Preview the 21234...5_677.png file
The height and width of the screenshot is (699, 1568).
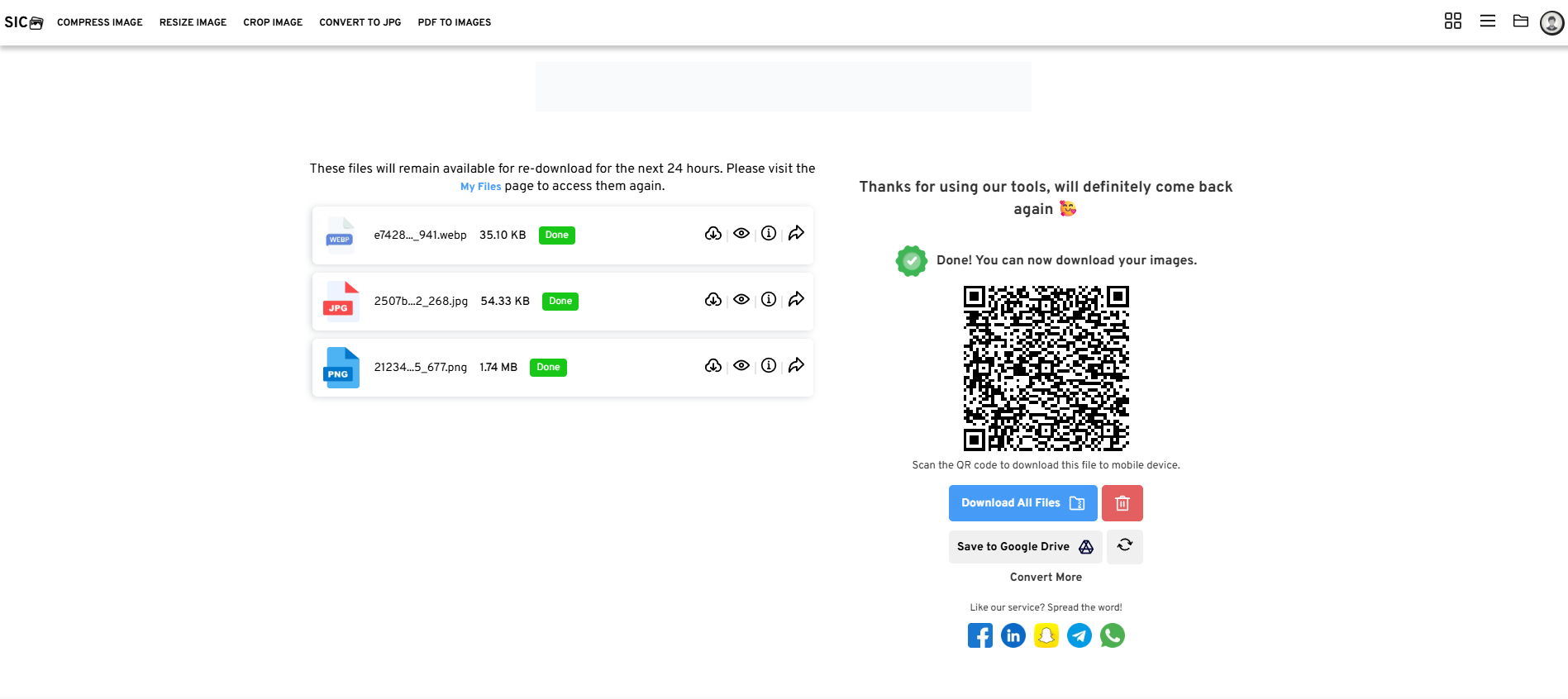741,366
